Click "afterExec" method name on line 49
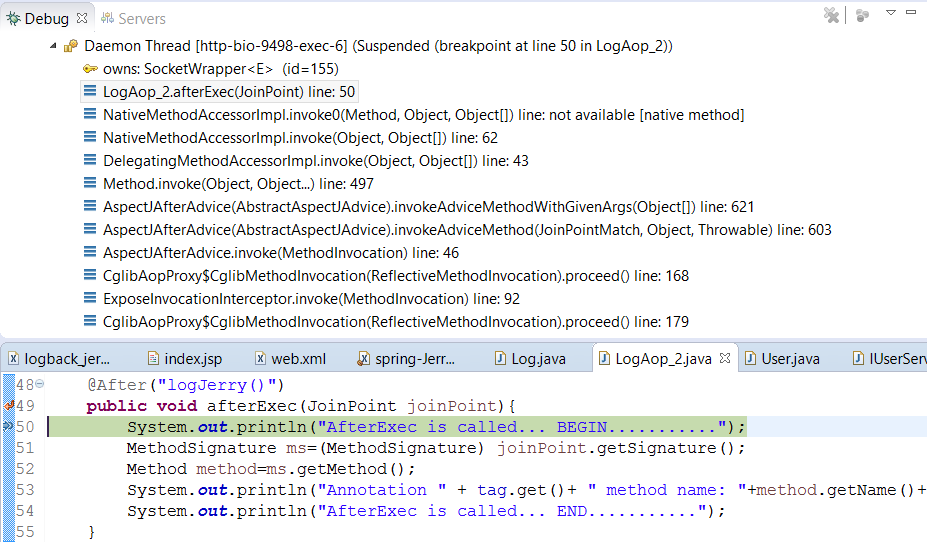Screen dimensions: 927x542 coord(251,406)
